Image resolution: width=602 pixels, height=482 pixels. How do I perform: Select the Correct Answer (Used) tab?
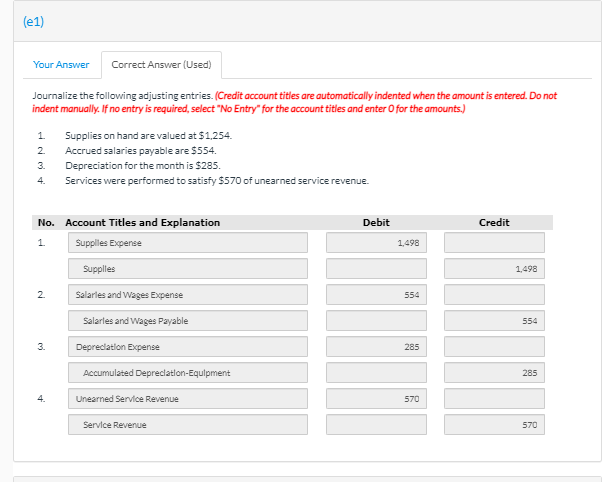coord(161,65)
